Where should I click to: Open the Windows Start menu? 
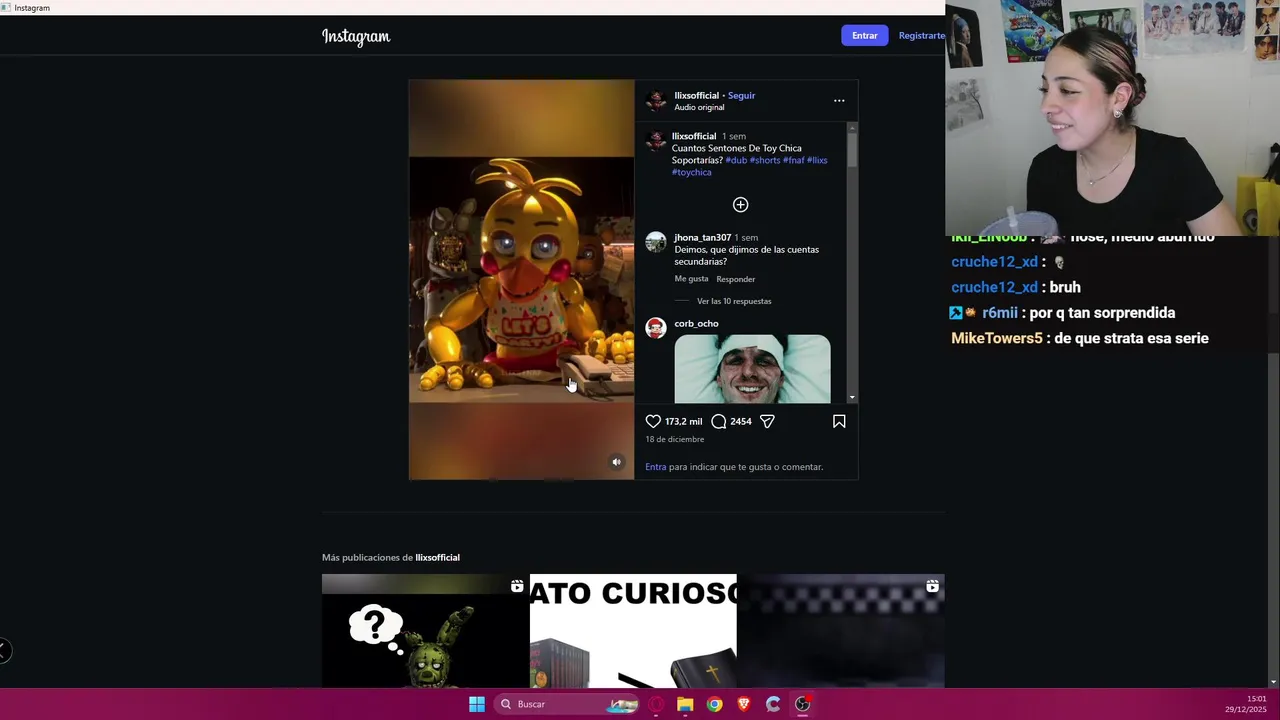[477, 704]
